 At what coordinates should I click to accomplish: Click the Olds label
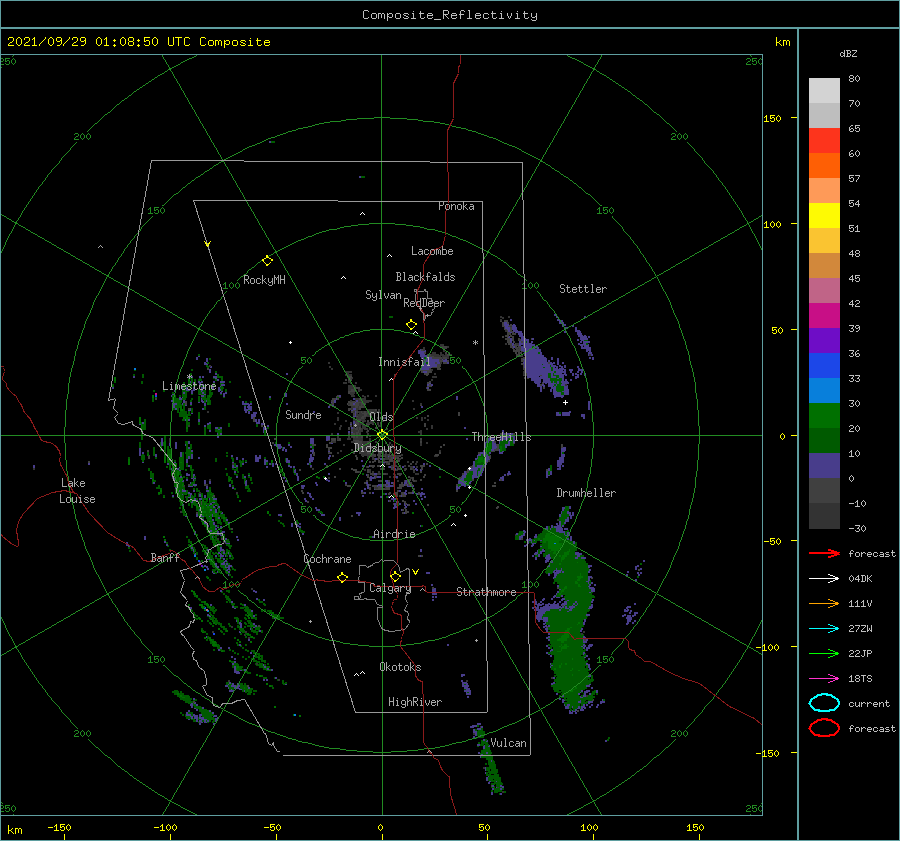coord(381,417)
